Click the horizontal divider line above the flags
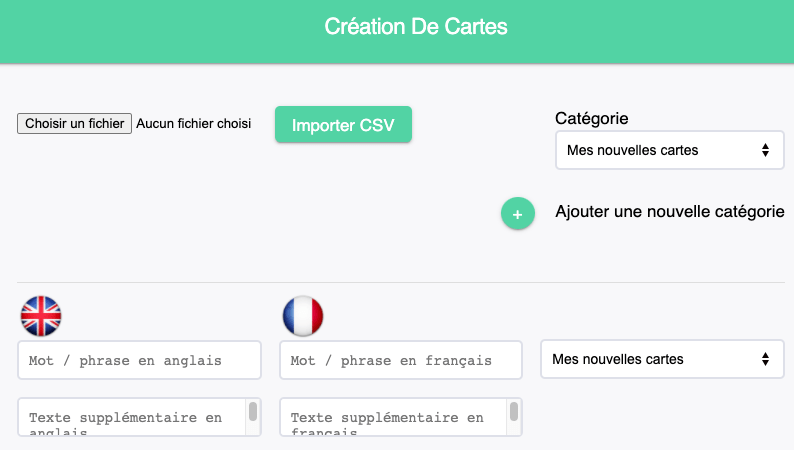Screen dimensions: 794x450 [401, 283]
